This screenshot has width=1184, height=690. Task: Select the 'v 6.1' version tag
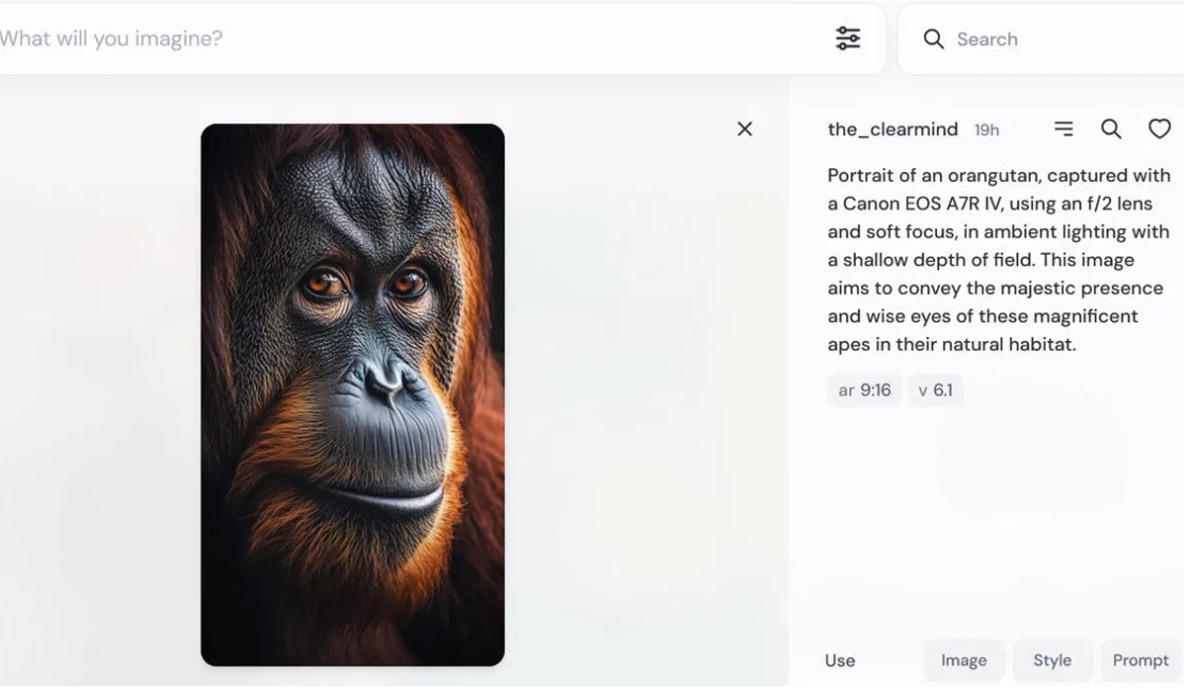pyautogui.click(x=935, y=390)
